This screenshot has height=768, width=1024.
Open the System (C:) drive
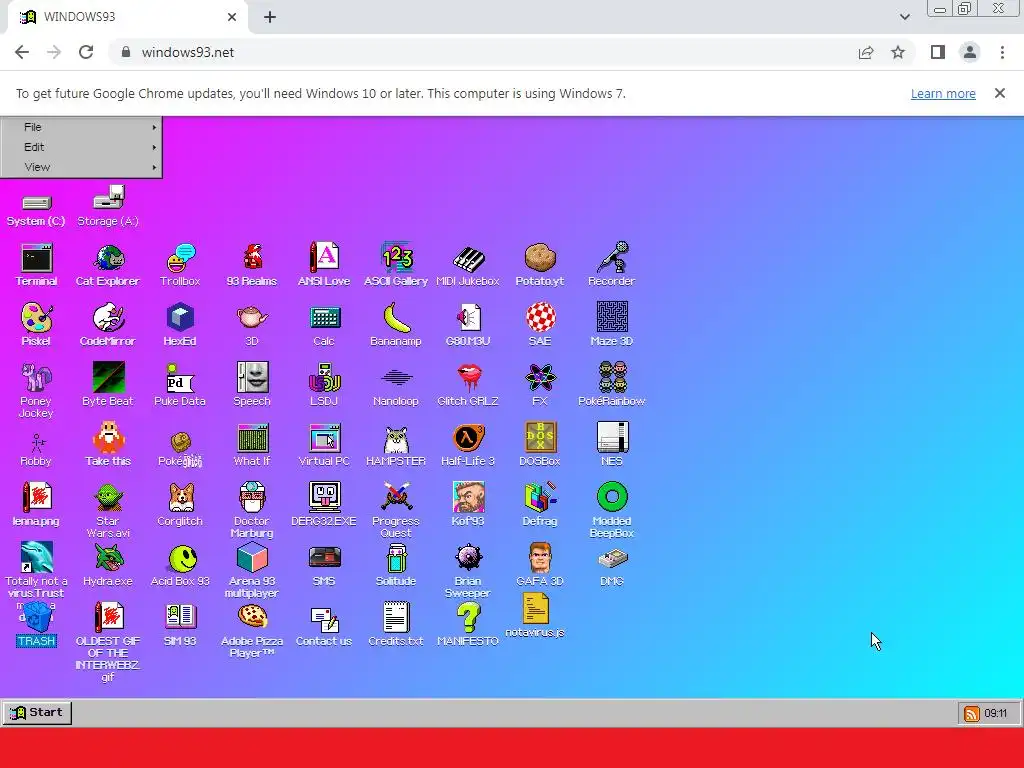37,209
